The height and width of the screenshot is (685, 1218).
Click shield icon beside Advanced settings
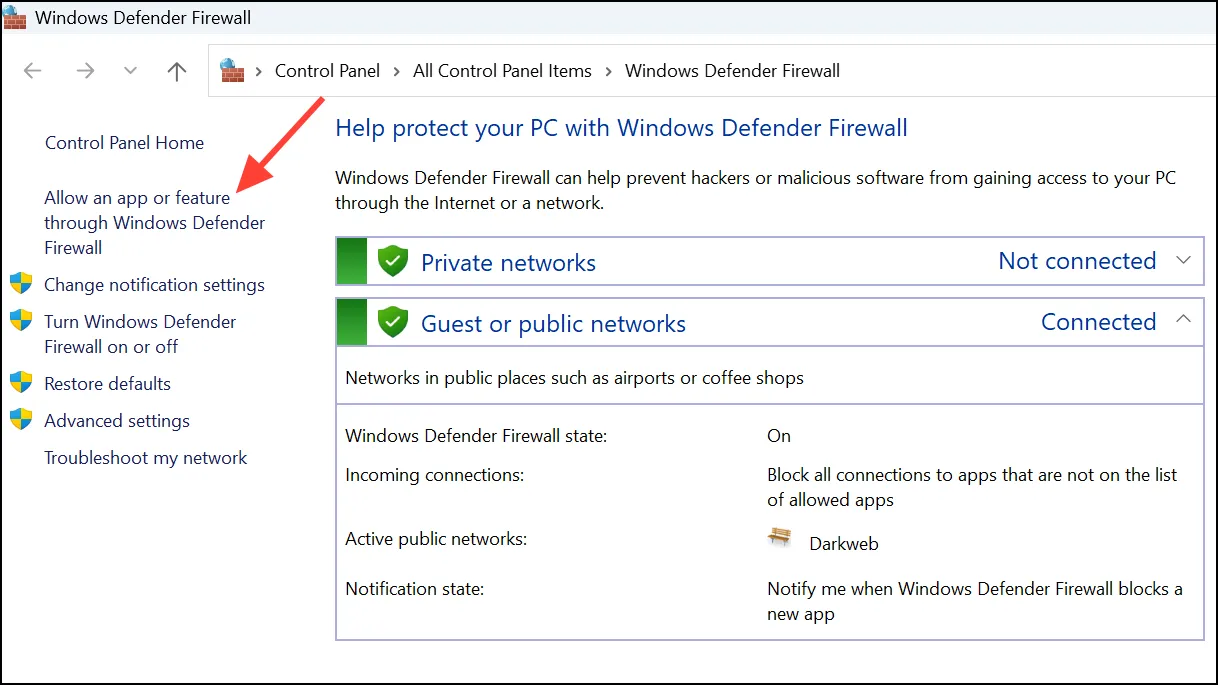tap(21, 420)
